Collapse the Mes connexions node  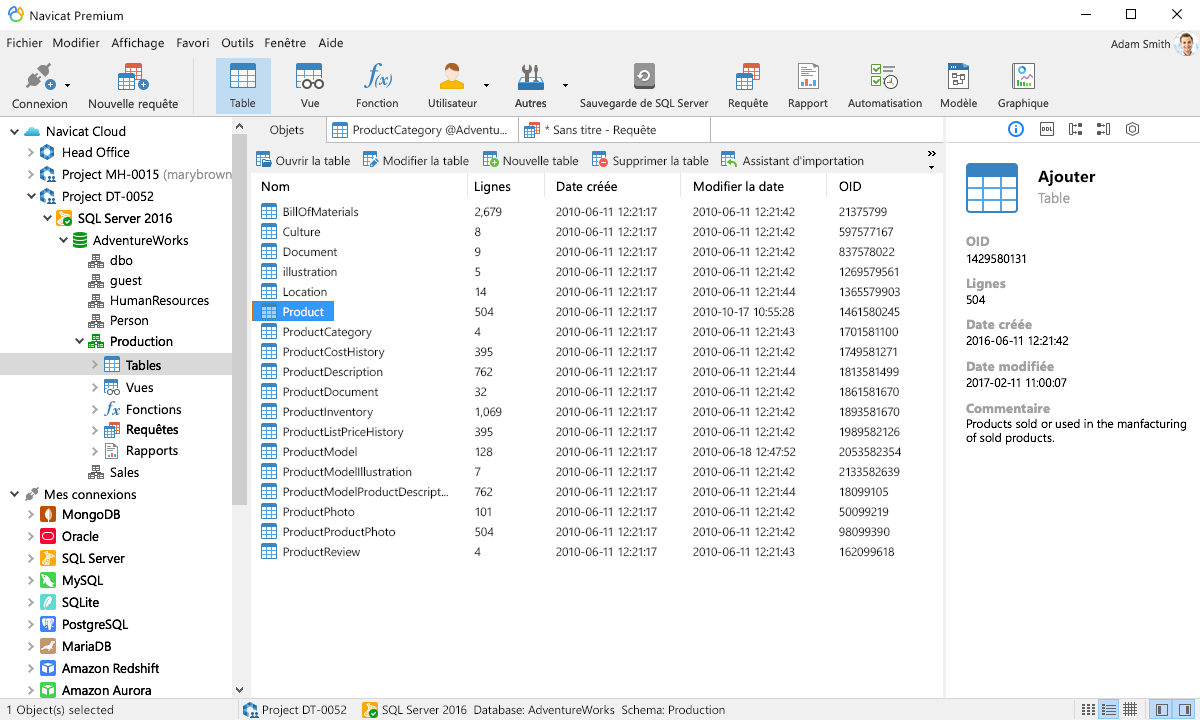tap(15, 494)
